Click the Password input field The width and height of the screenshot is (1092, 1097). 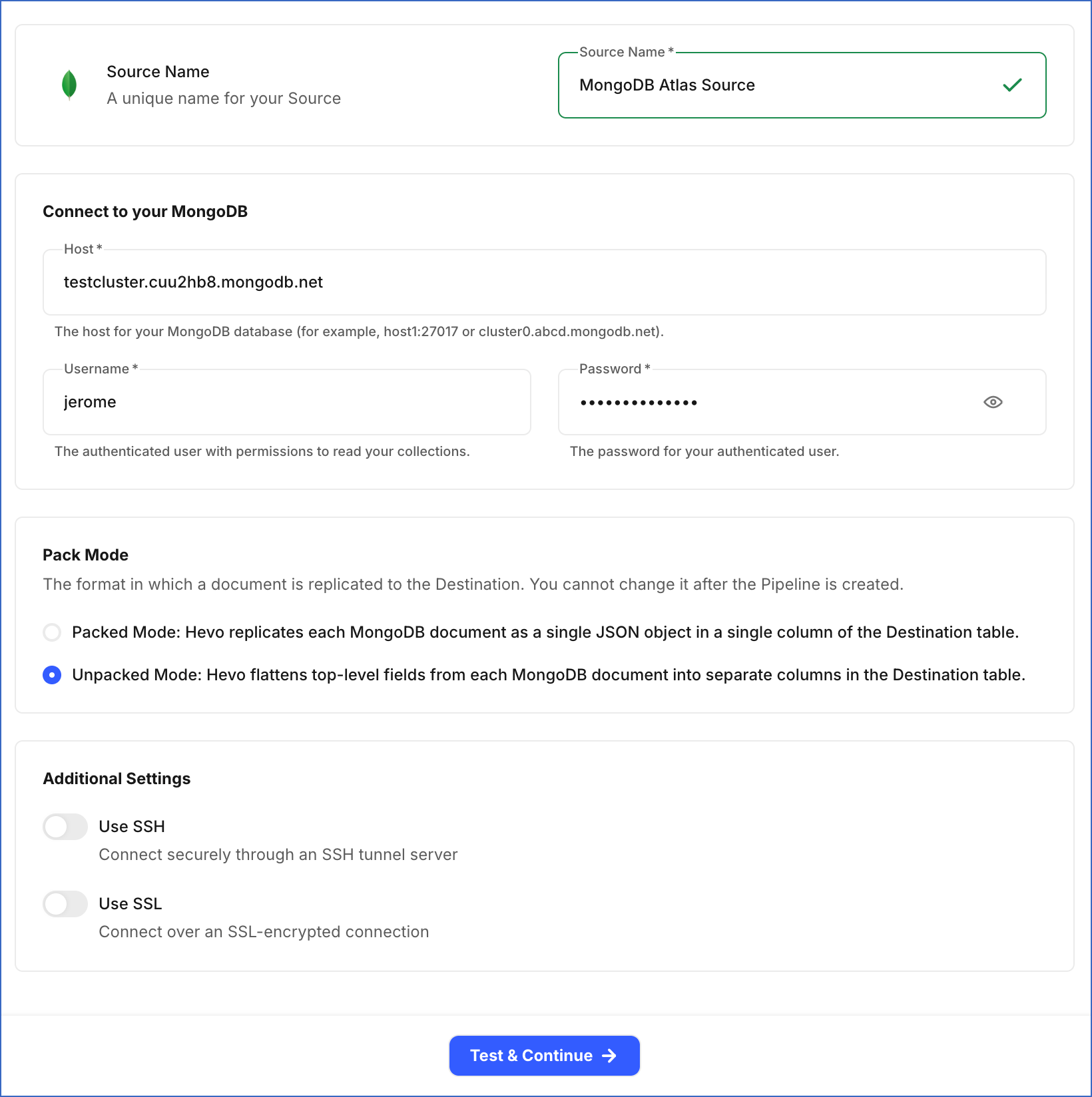coord(802,402)
